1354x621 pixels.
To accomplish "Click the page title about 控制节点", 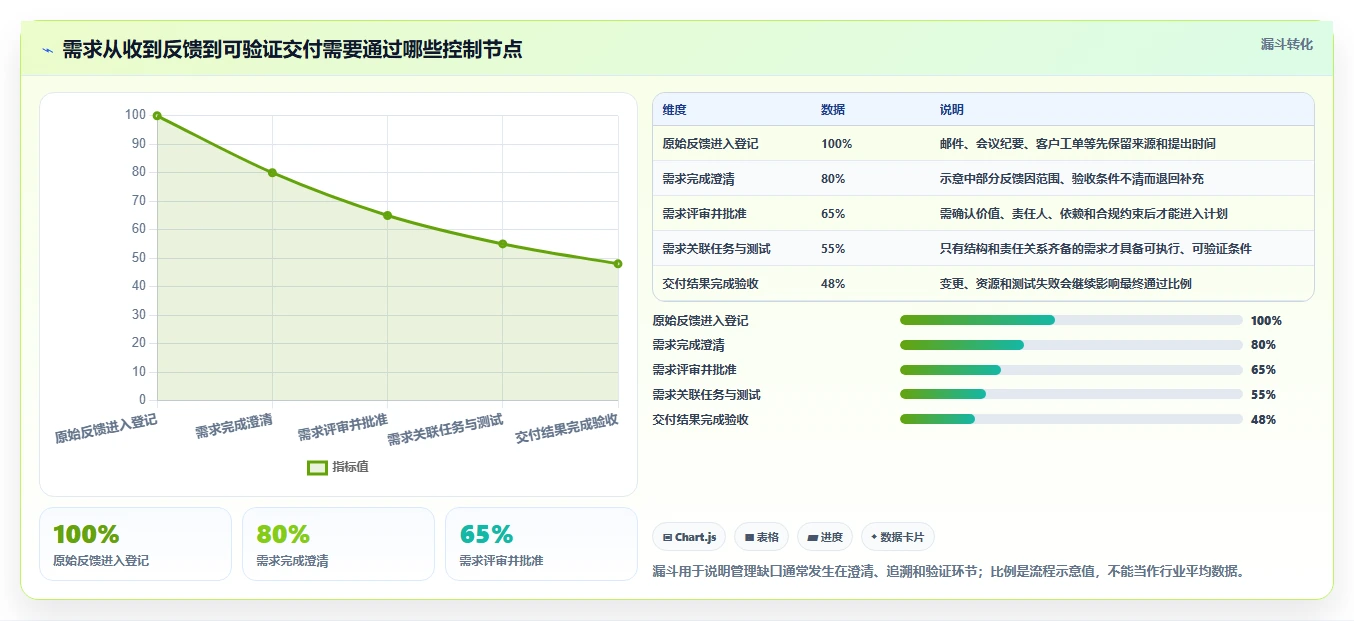I will click(x=292, y=50).
